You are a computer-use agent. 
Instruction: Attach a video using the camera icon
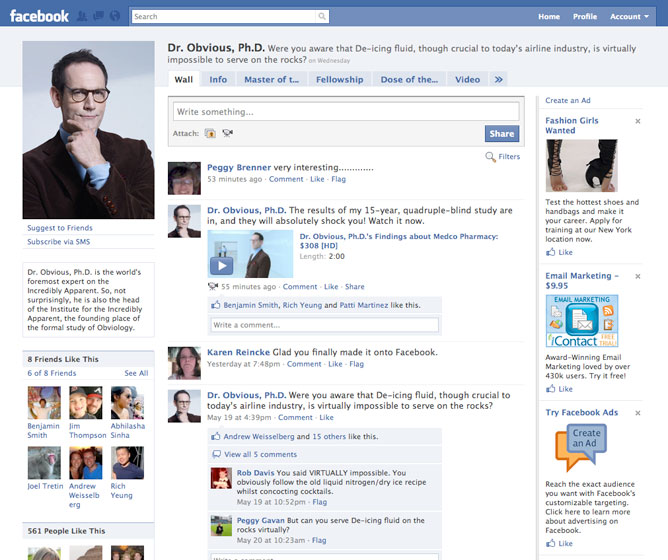[227, 133]
